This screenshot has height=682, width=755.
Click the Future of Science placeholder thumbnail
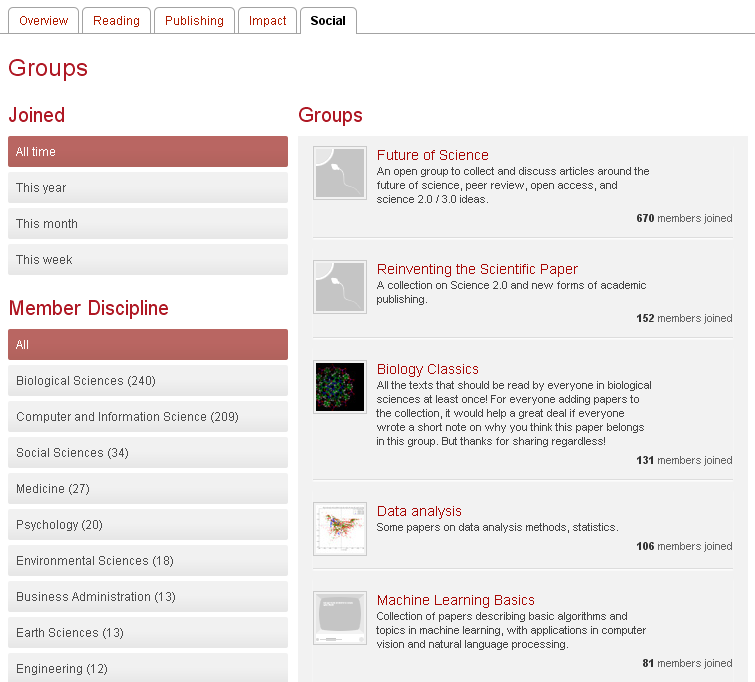[340, 173]
